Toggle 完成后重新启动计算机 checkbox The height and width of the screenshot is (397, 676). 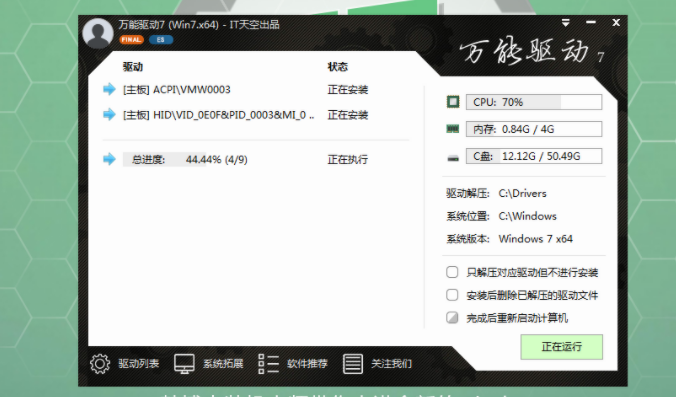click(452, 318)
